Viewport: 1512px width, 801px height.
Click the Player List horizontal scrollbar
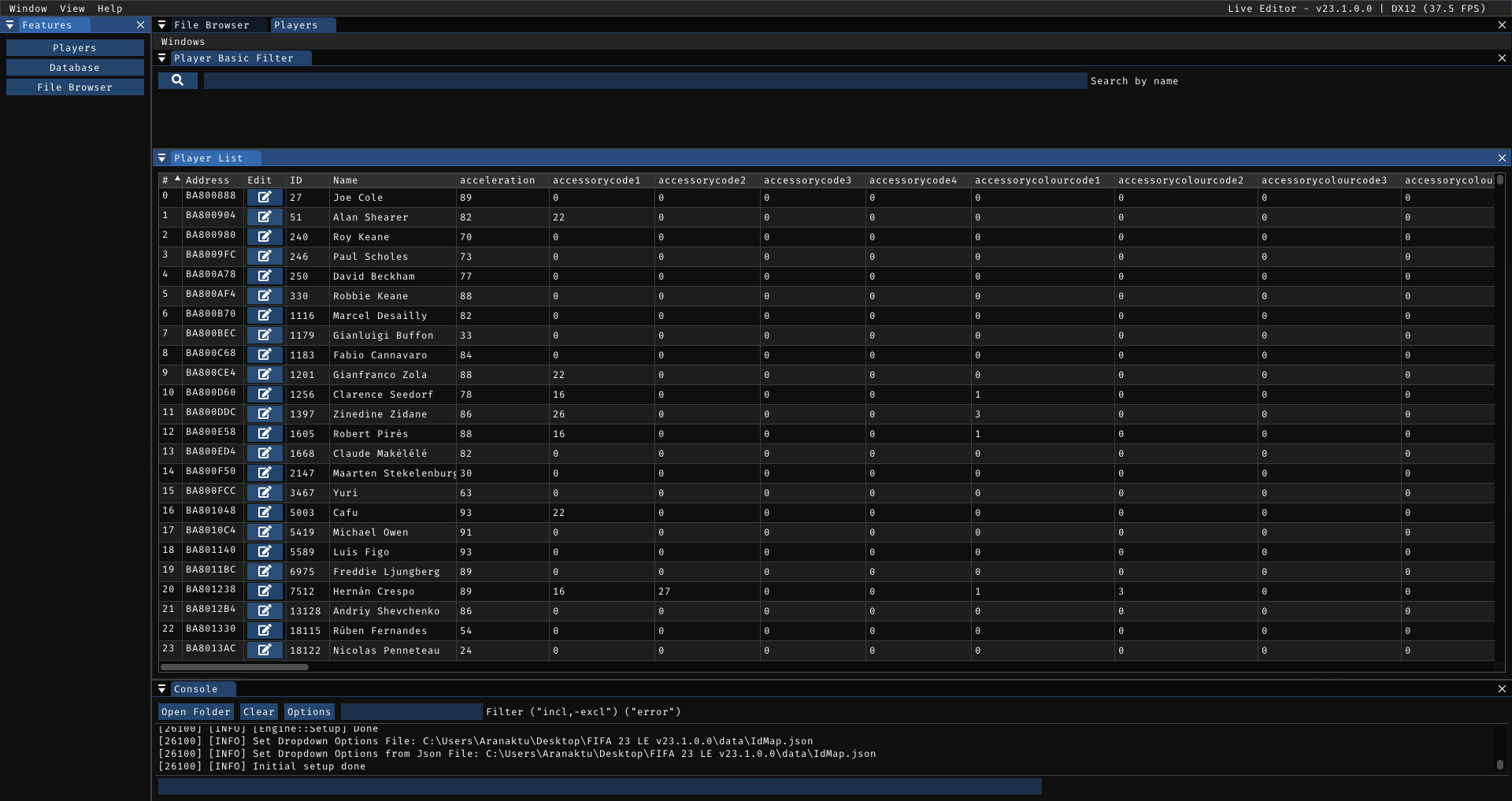tap(235, 667)
